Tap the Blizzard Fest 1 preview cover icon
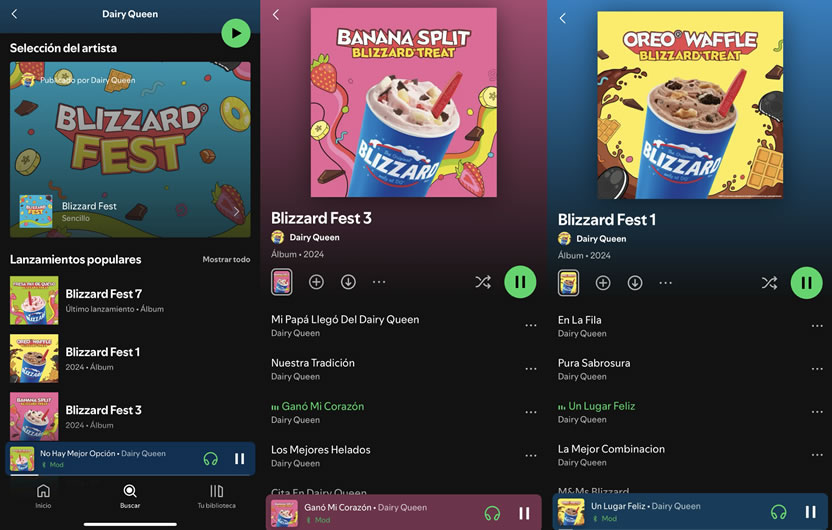Viewport: 832px width, 530px height. (x=568, y=283)
